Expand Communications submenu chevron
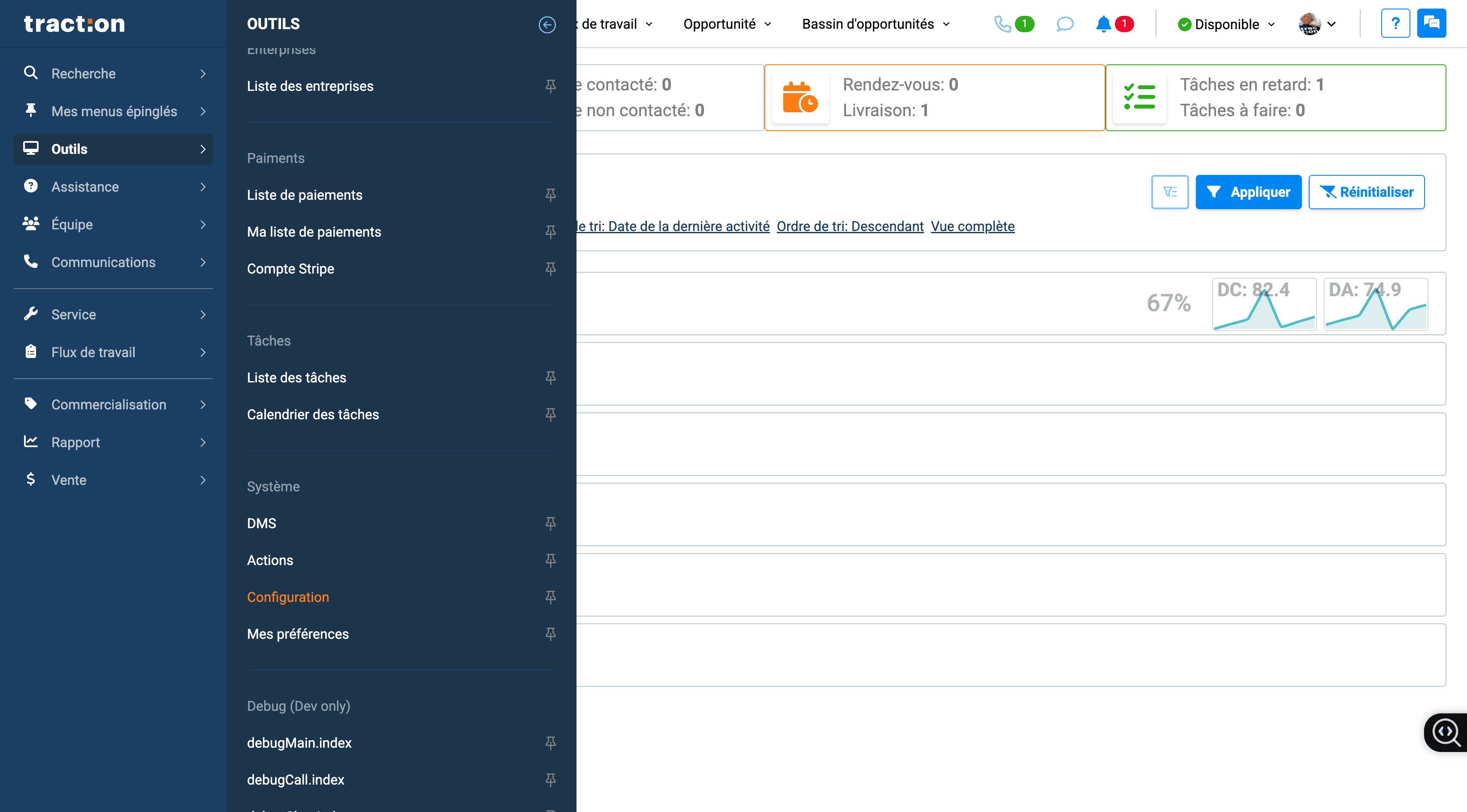 click(203, 262)
